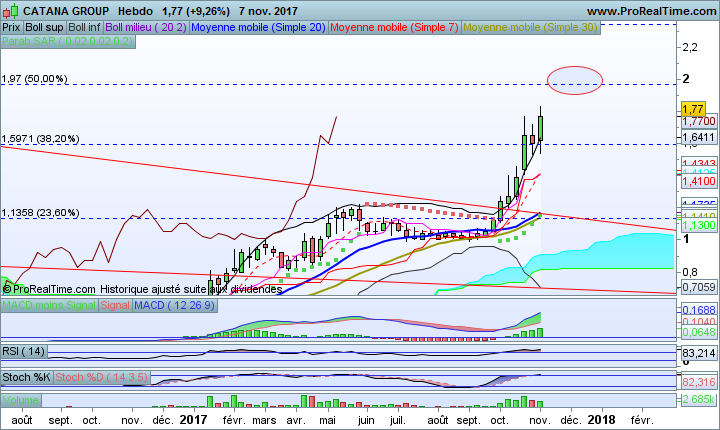This screenshot has width=720, height=430.
Task: Click the Hebdo timeframe text
Action: [135, 11]
